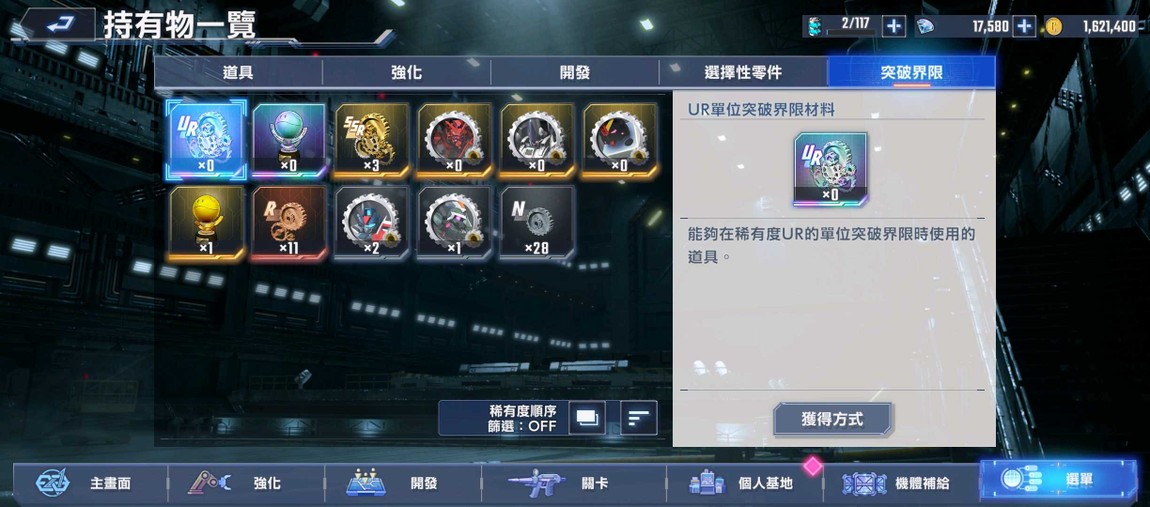This screenshot has width=1150, height=507.
Task: Add stamina with plus next to 2/117
Action: (893, 26)
